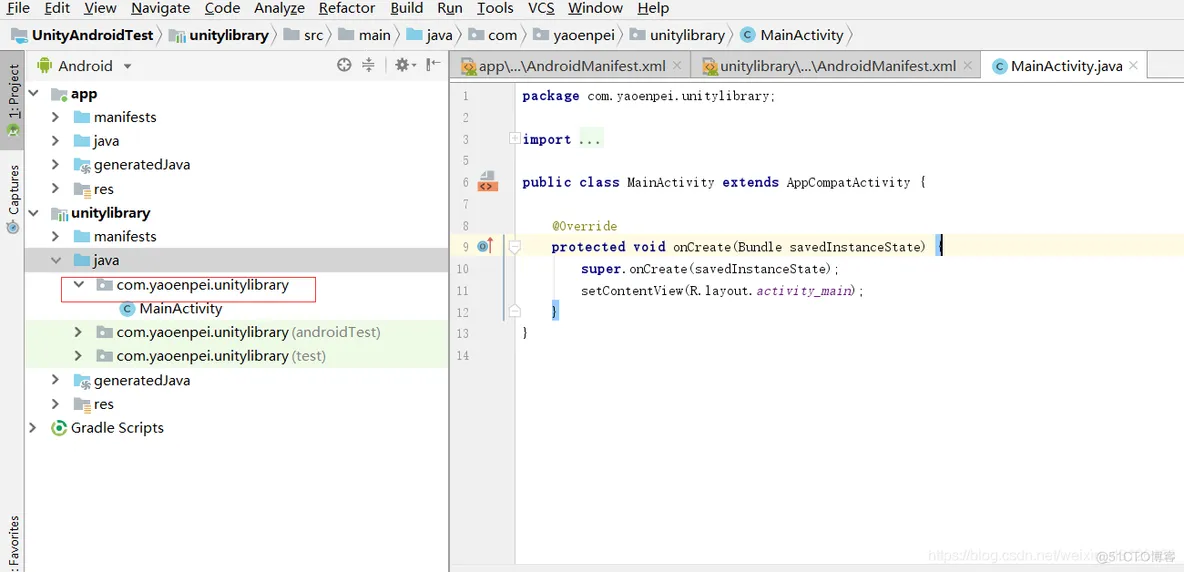Open the Refactor menu
Viewport: 1184px width, 572px height.
click(x=347, y=8)
